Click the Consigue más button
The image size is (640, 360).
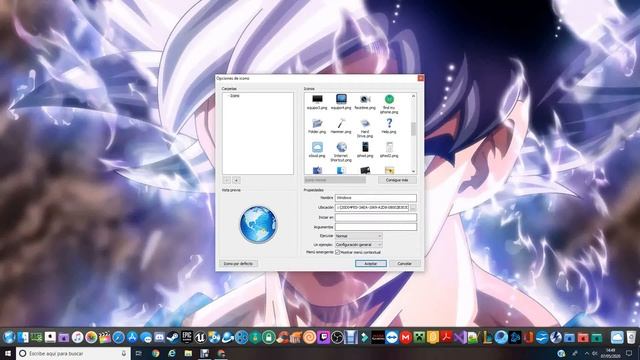397,180
